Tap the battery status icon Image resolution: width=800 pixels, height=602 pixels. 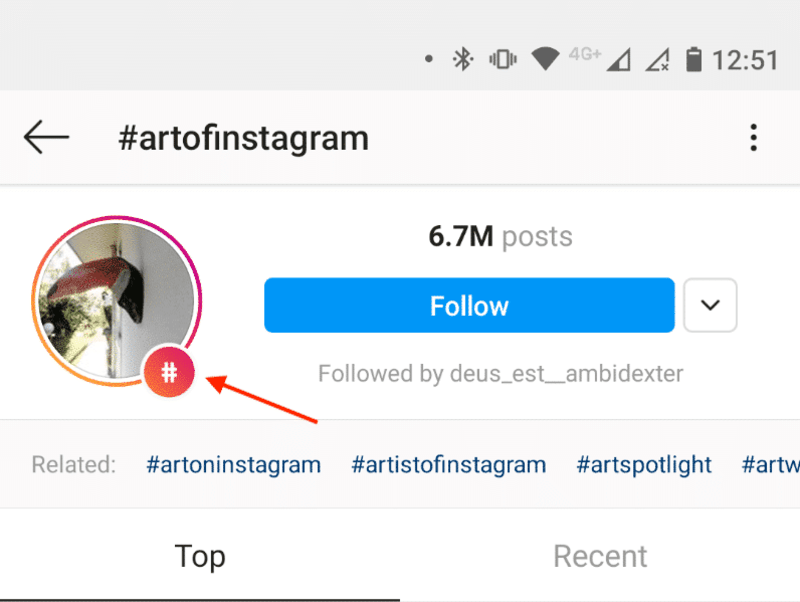click(693, 60)
